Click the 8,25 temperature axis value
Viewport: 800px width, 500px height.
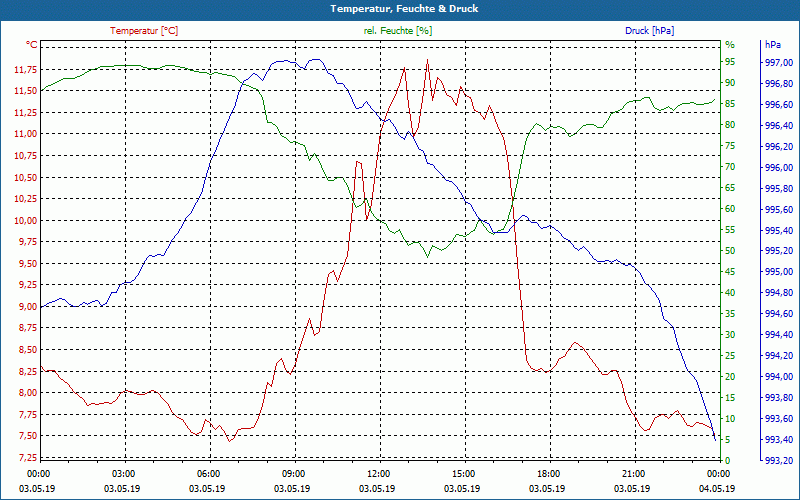tap(27, 371)
